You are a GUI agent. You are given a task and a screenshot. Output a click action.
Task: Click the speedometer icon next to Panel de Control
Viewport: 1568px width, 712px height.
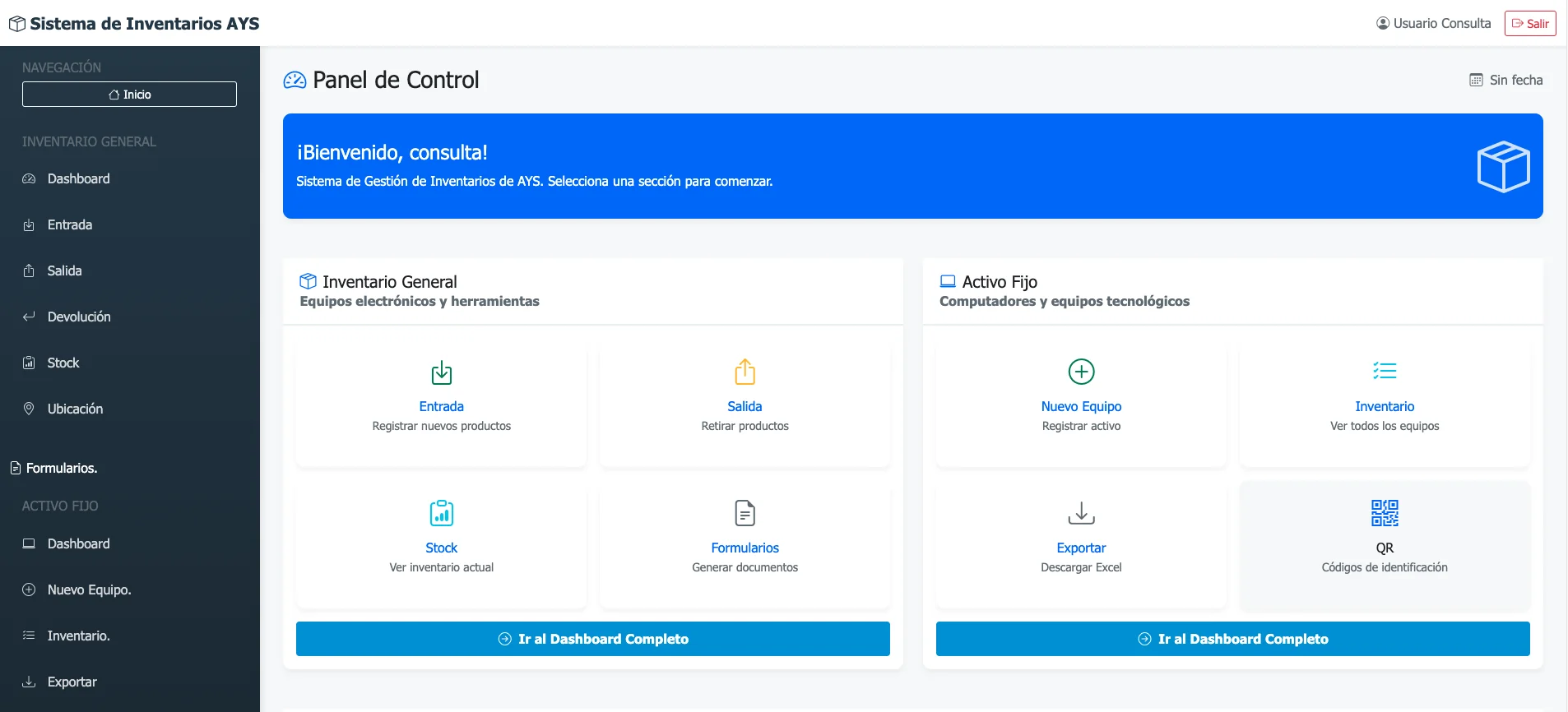pyautogui.click(x=295, y=80)
